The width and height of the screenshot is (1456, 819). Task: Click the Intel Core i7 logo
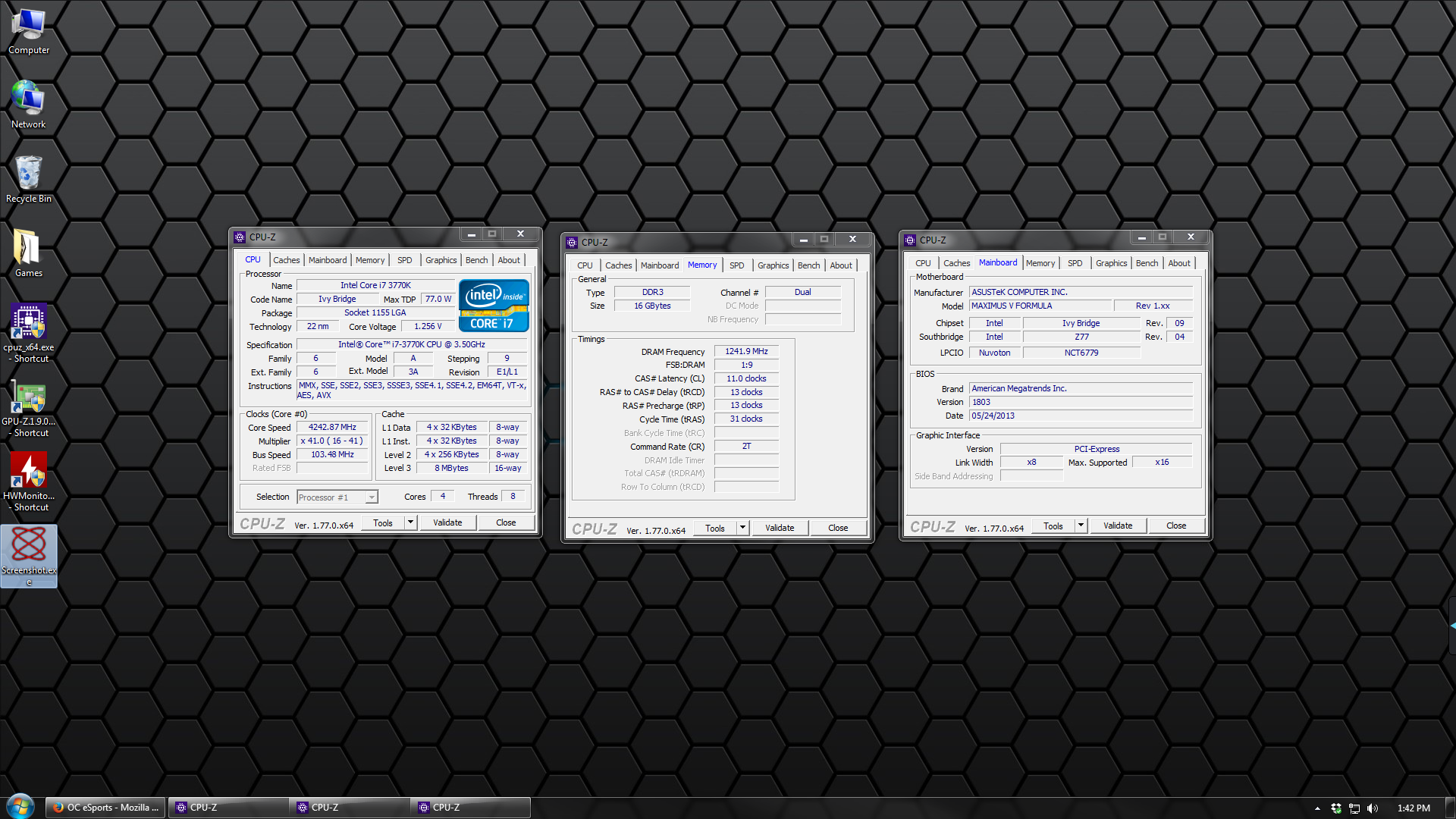coord(494,306)
